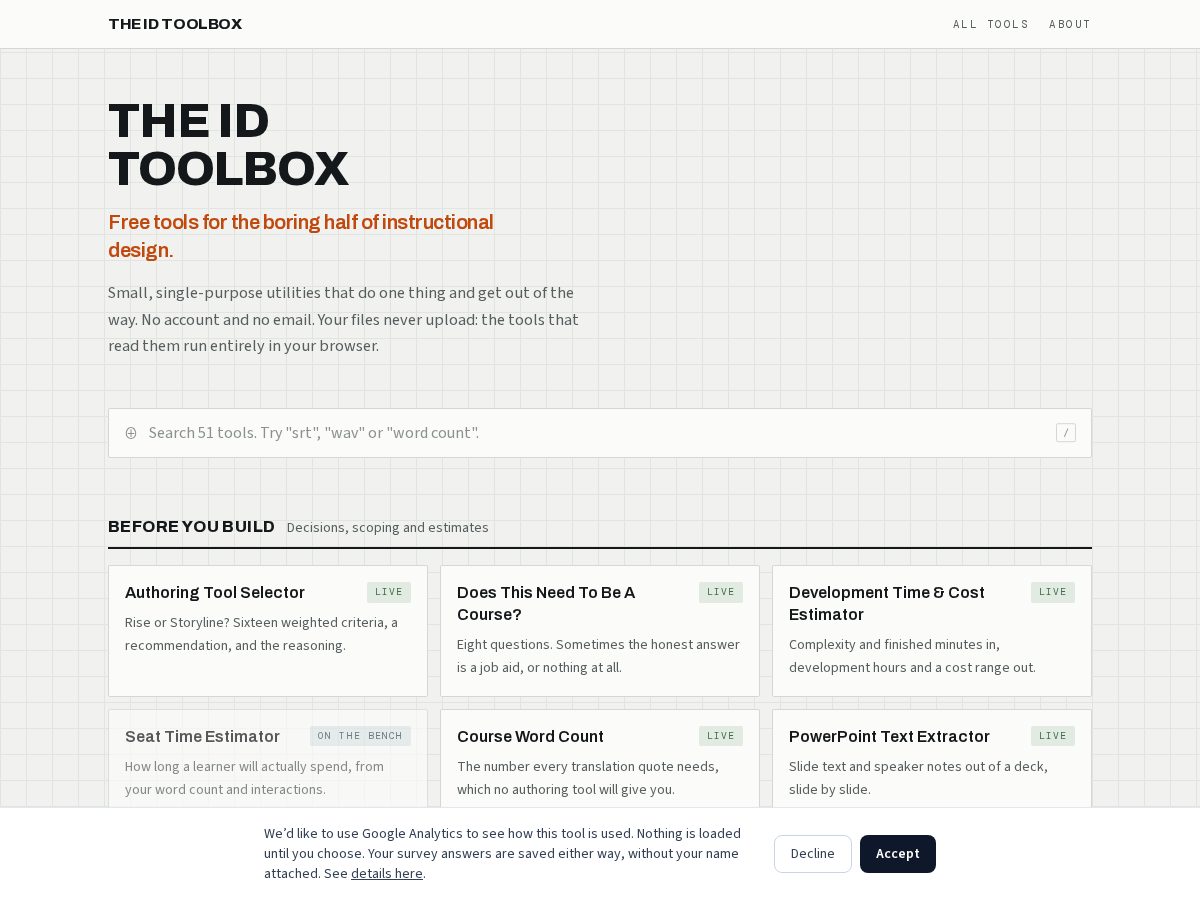The height and width of the screenshot is (900, 1200).
Task: Accept Google Analytics tracking
Action: pos(898,854)
